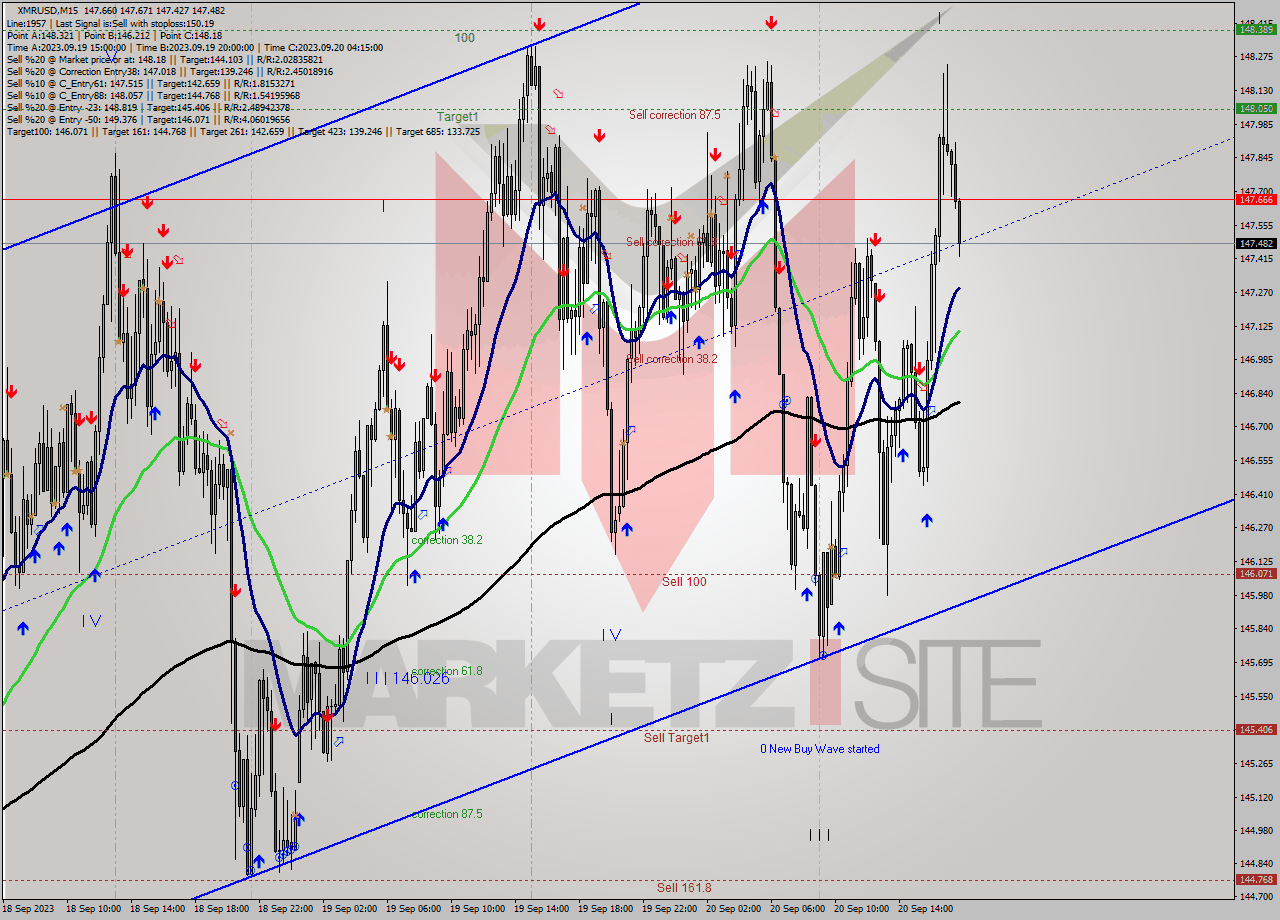The width and height of the screenshot is (1280, 920).
Task: Click the green '100' level label
Action: [x=465, y=38]
